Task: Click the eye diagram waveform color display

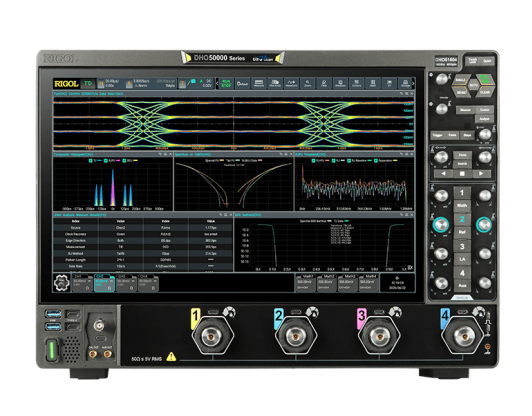Action: tap(233, 123)
